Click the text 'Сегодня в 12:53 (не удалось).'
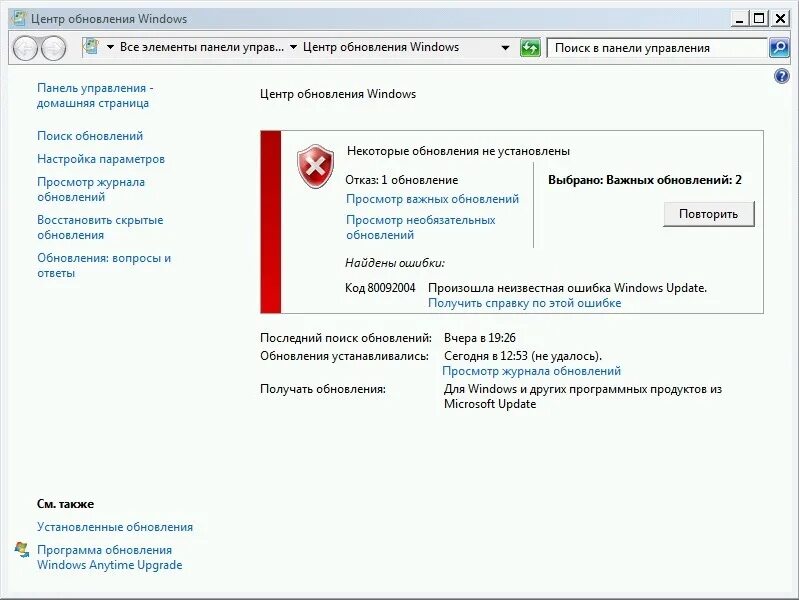Screen dimensions: 799x600 523,356
